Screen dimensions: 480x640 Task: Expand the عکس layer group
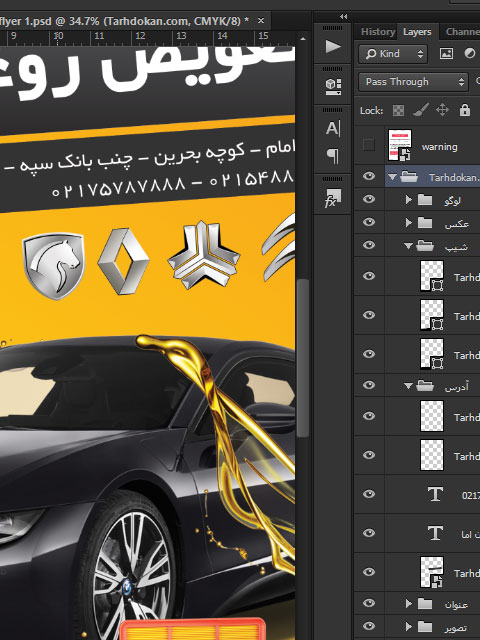[x=408, y=222]
